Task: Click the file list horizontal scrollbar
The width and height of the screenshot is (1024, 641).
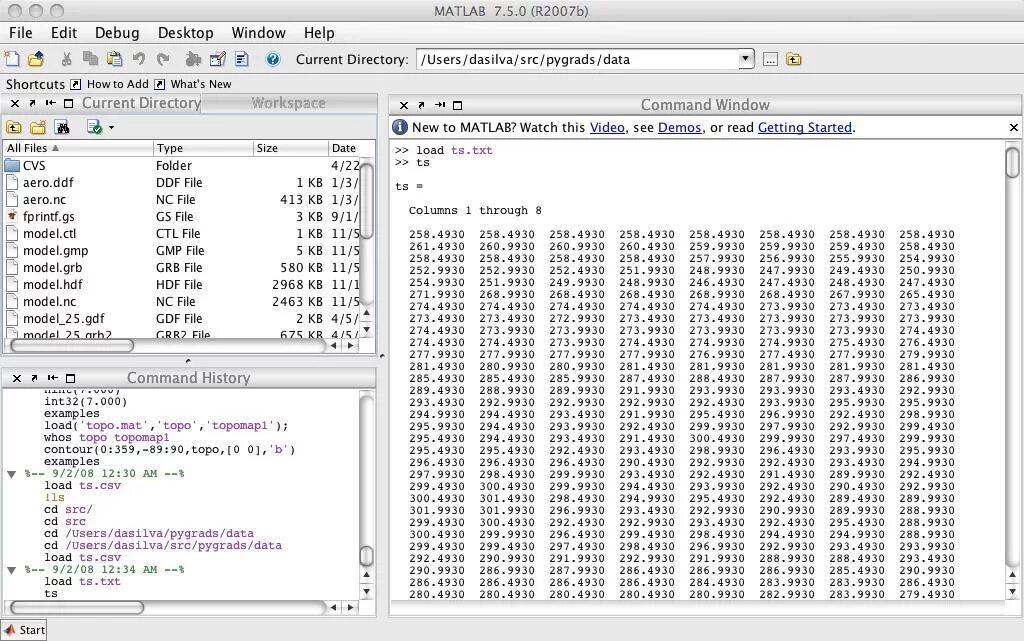Action: (x=72, y=346)
